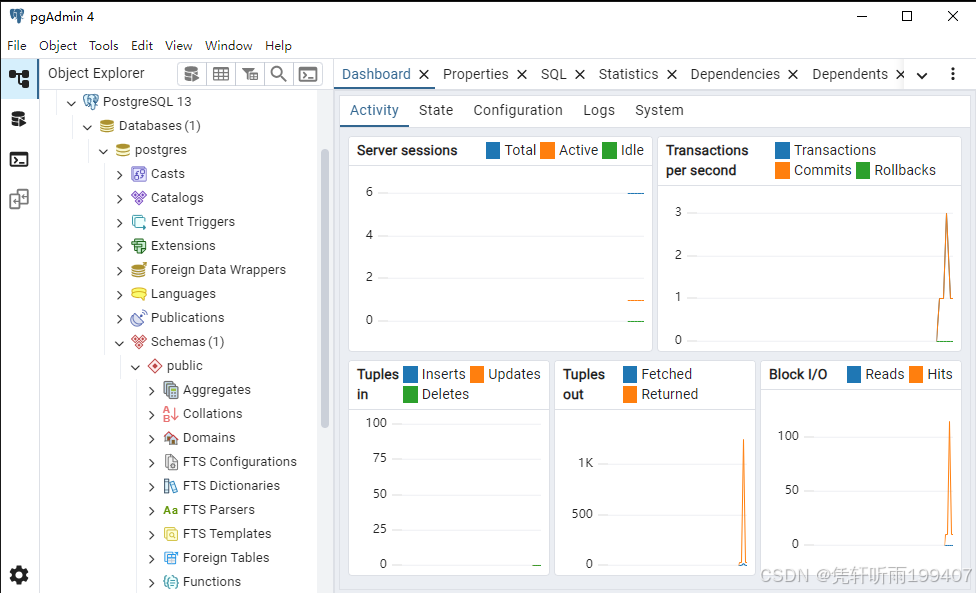Image resolution: width=976 pixels, height=593 pixels.
Task: Click the orange Commits legend swatch
Action: point(782,170)
